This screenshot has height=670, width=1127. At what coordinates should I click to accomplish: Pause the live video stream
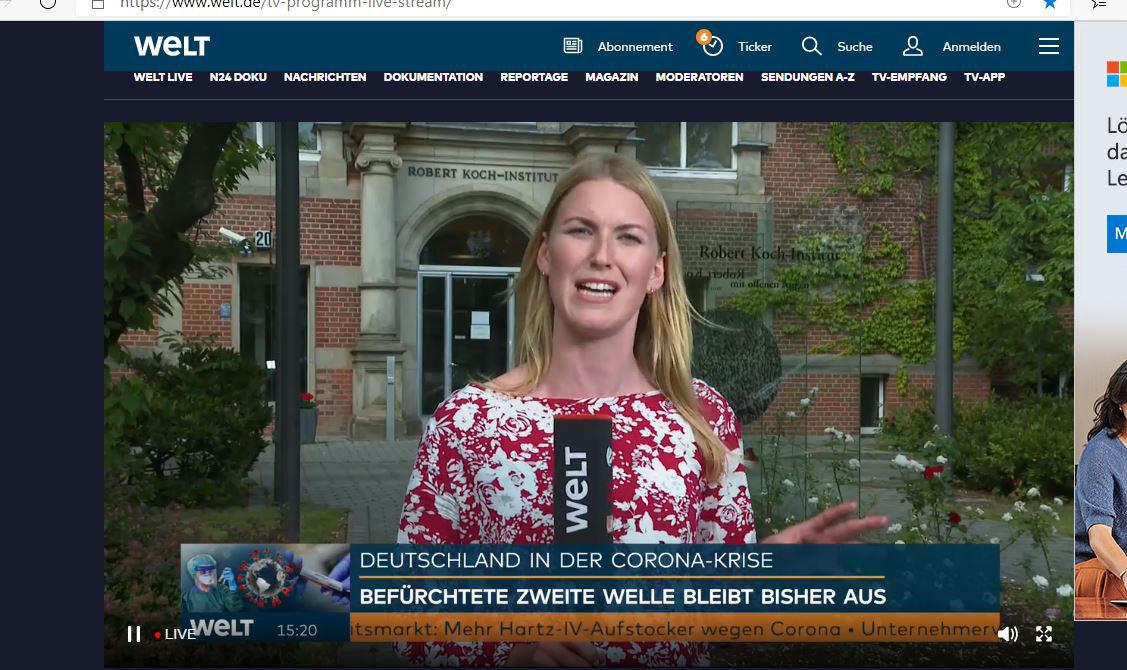click(x=134, y=634)
